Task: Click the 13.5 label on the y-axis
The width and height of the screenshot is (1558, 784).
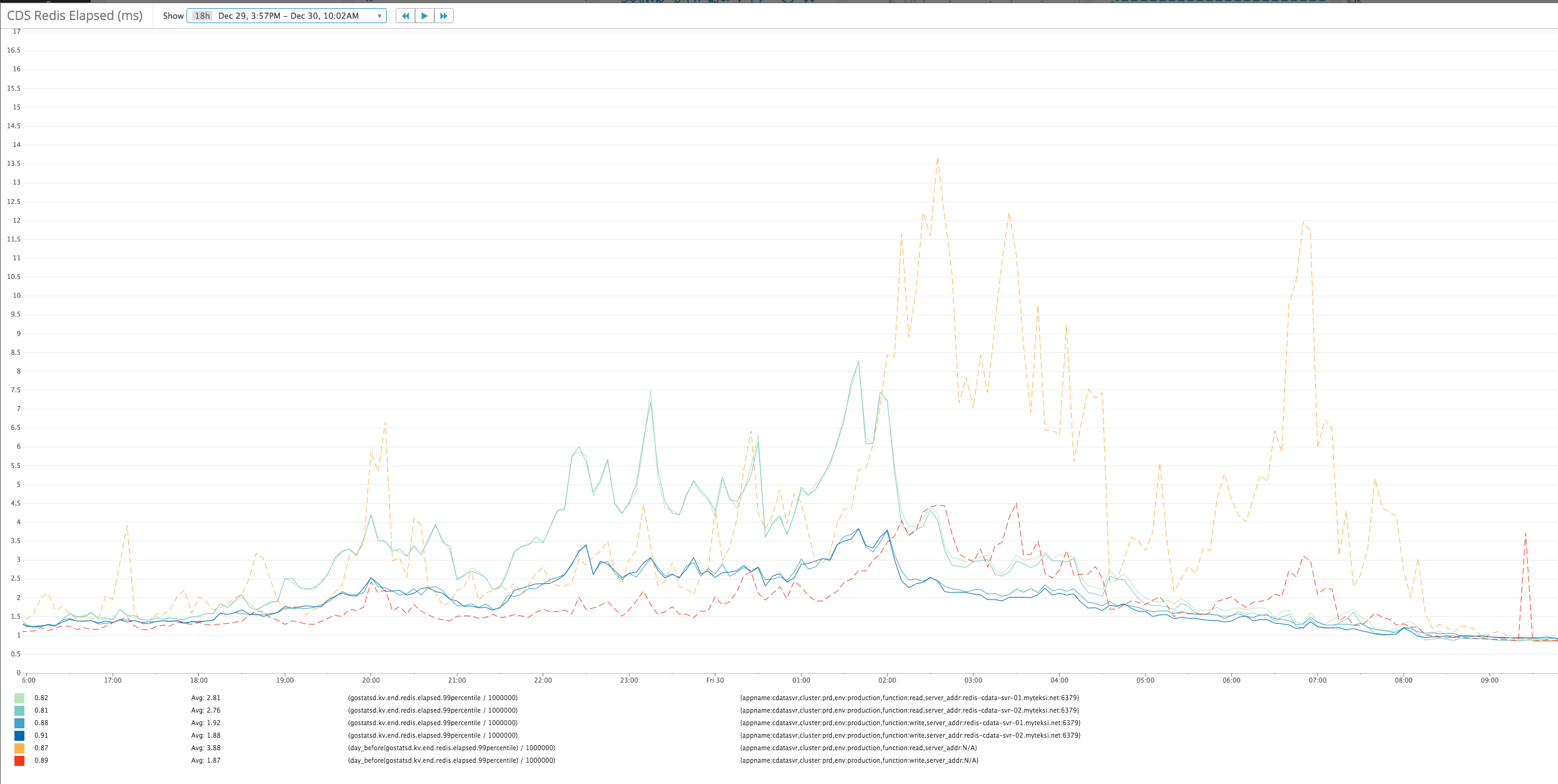Action: [x=14, y=163]
